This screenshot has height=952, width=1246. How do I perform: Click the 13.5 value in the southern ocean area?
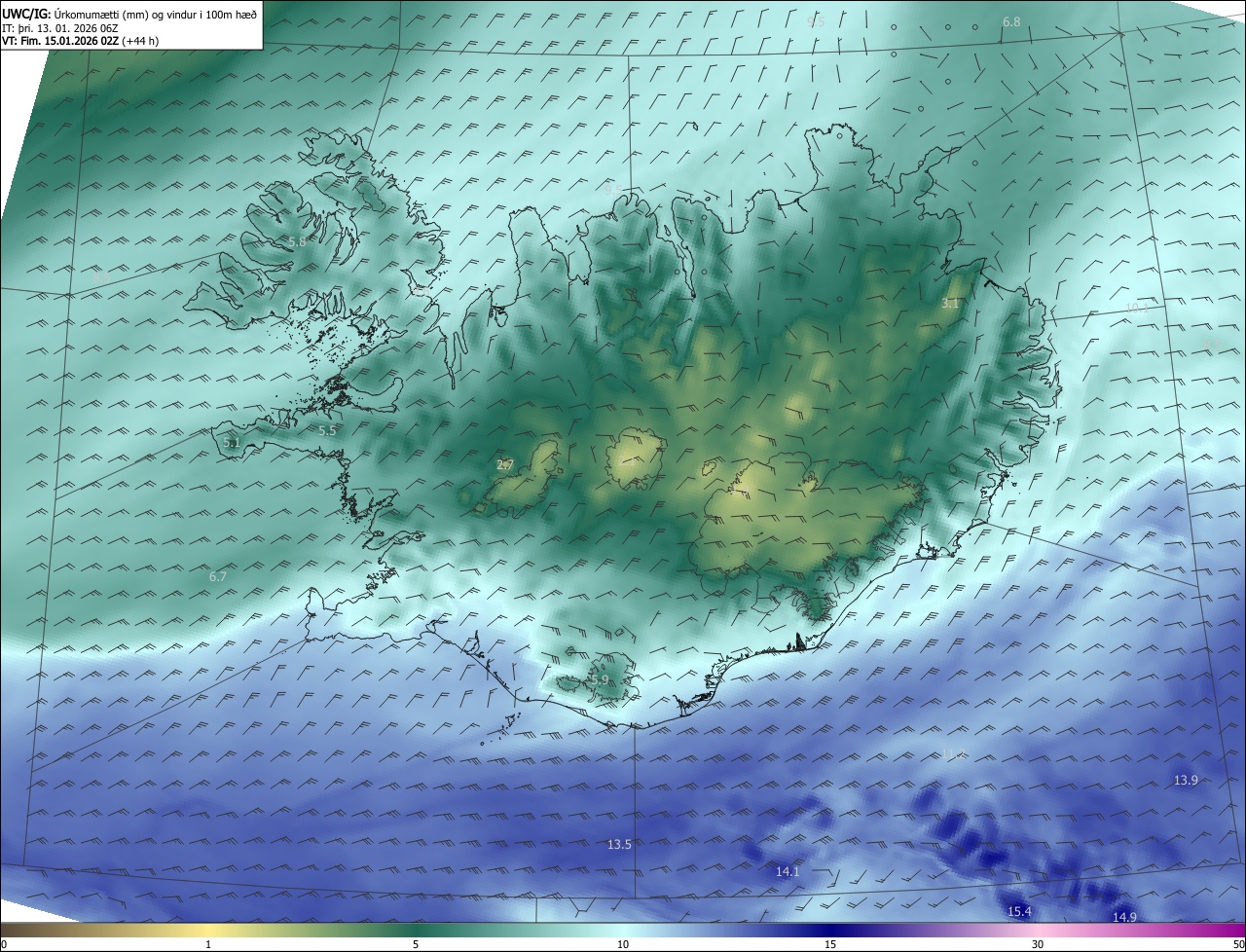coord(619,844)
